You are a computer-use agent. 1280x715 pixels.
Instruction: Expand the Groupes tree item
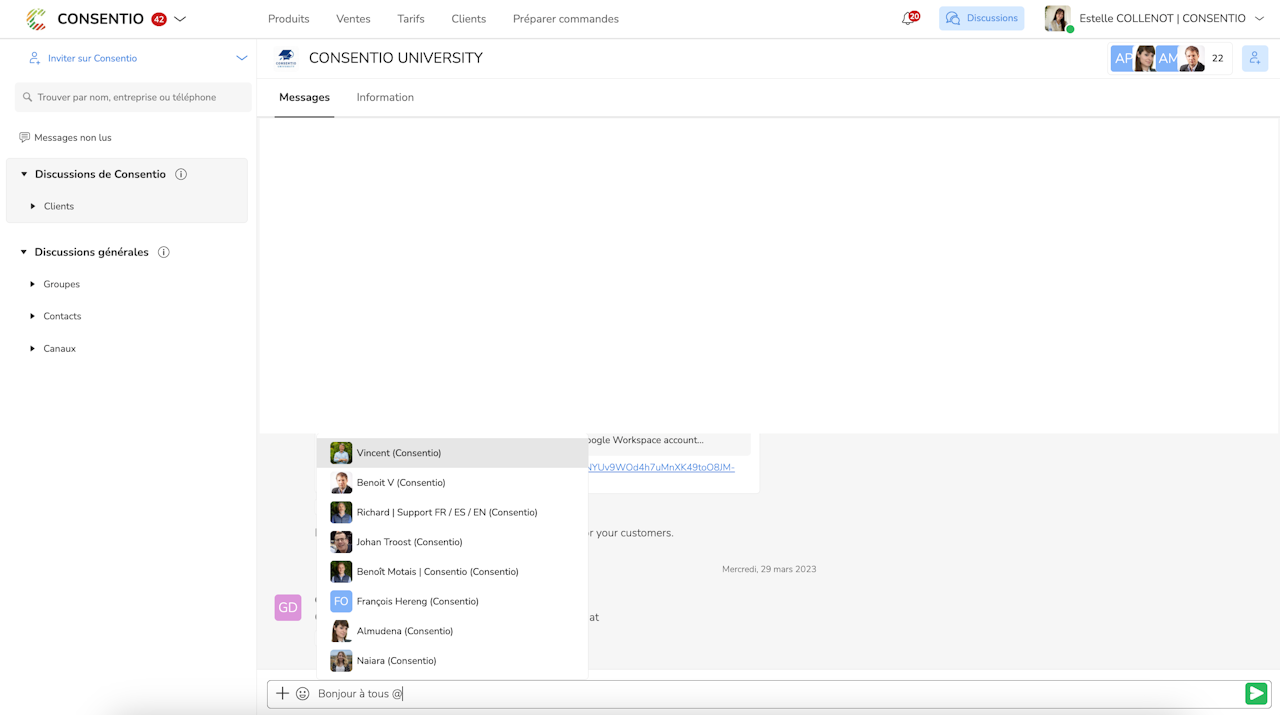[x=33, y=284]
